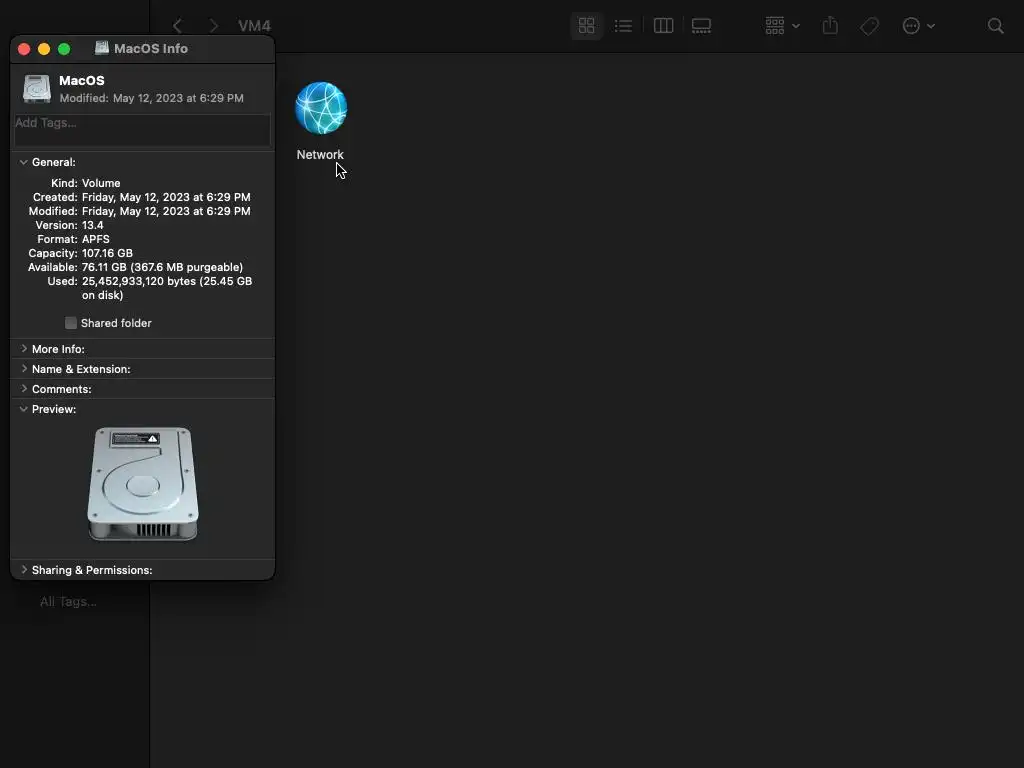The height and width of the screenshot is (768, 1024).
Task: Collapse the Preview section
Action: tap(24, 409)
